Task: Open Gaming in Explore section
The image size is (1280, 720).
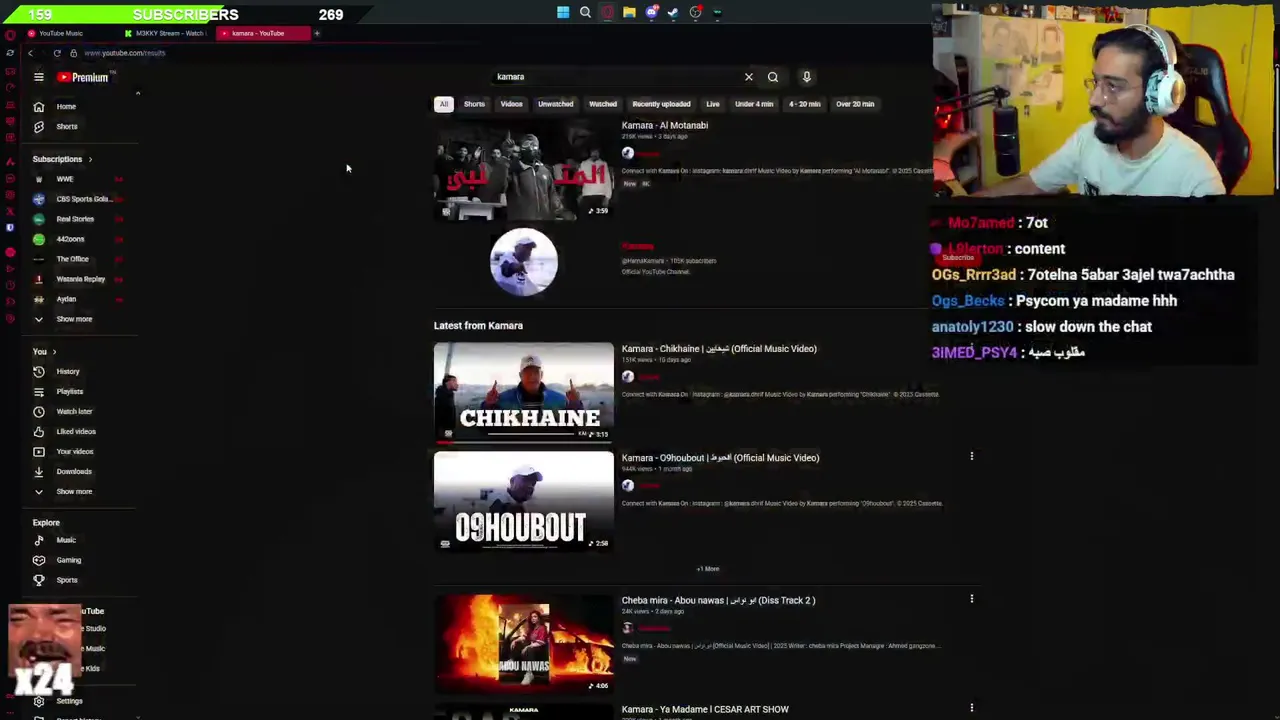Action: pos(68,560)
